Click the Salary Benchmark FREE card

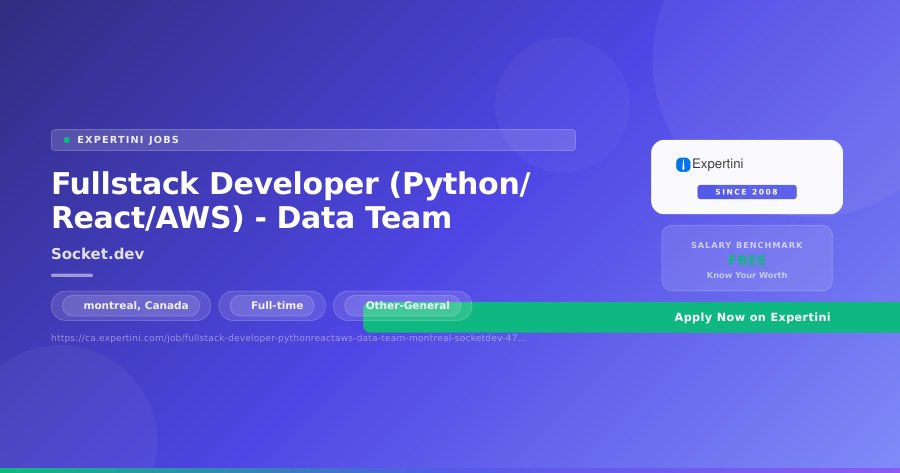[747, 258]
